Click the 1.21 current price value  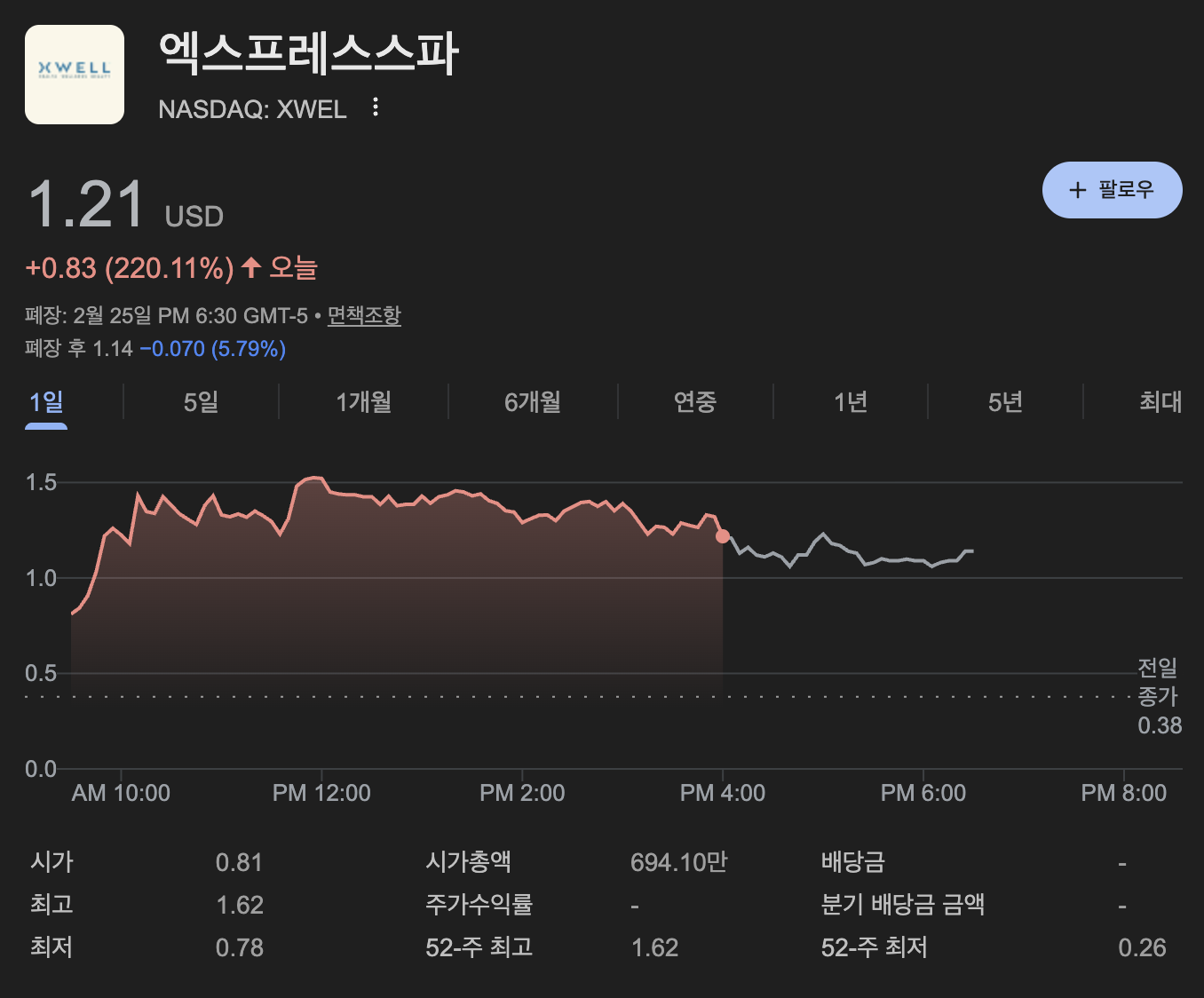pos(86,204)
